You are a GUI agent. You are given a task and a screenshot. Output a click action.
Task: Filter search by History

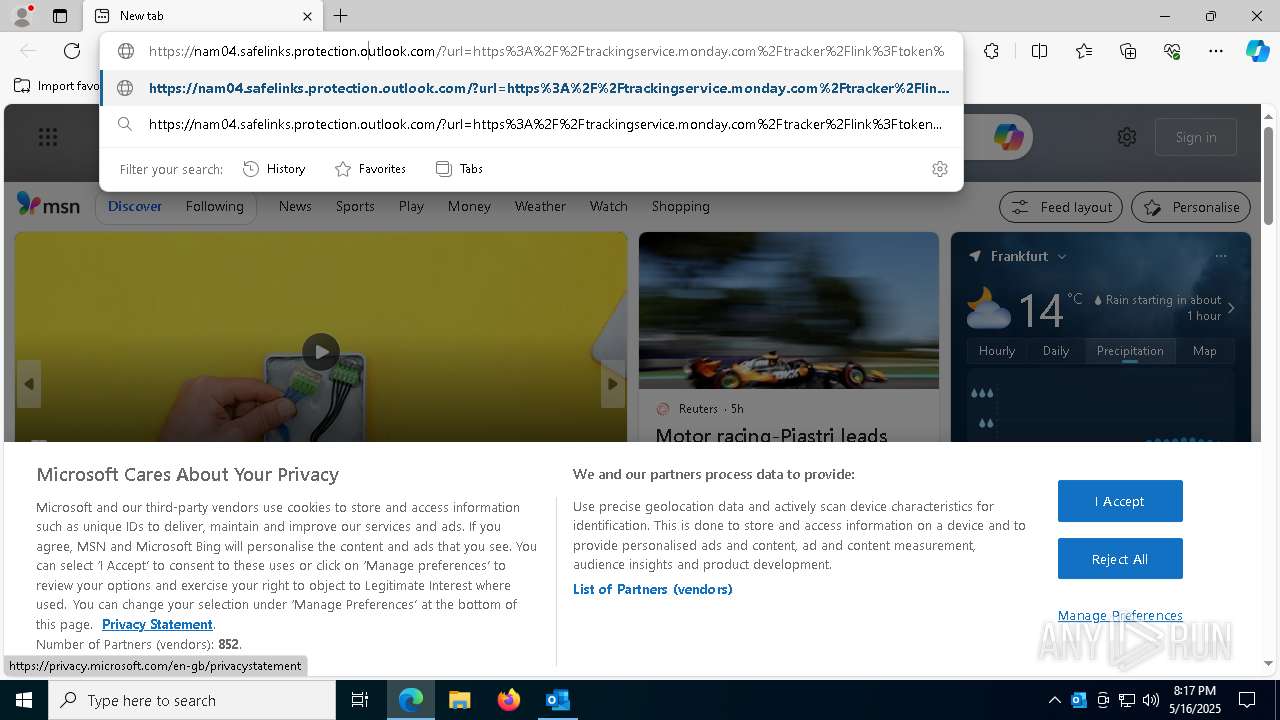pos(274,169)
